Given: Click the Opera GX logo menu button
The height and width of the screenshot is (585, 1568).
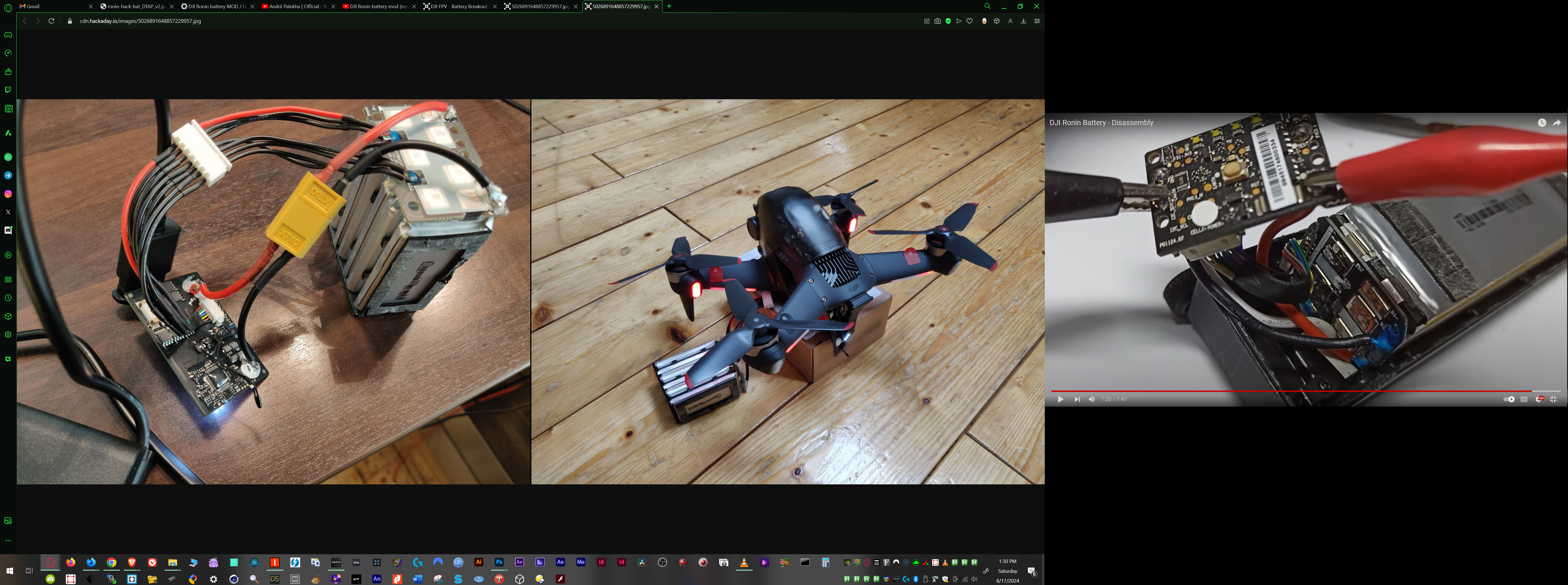Looking at the screenshot, I should pyautogui.click(x=8, y=8).
